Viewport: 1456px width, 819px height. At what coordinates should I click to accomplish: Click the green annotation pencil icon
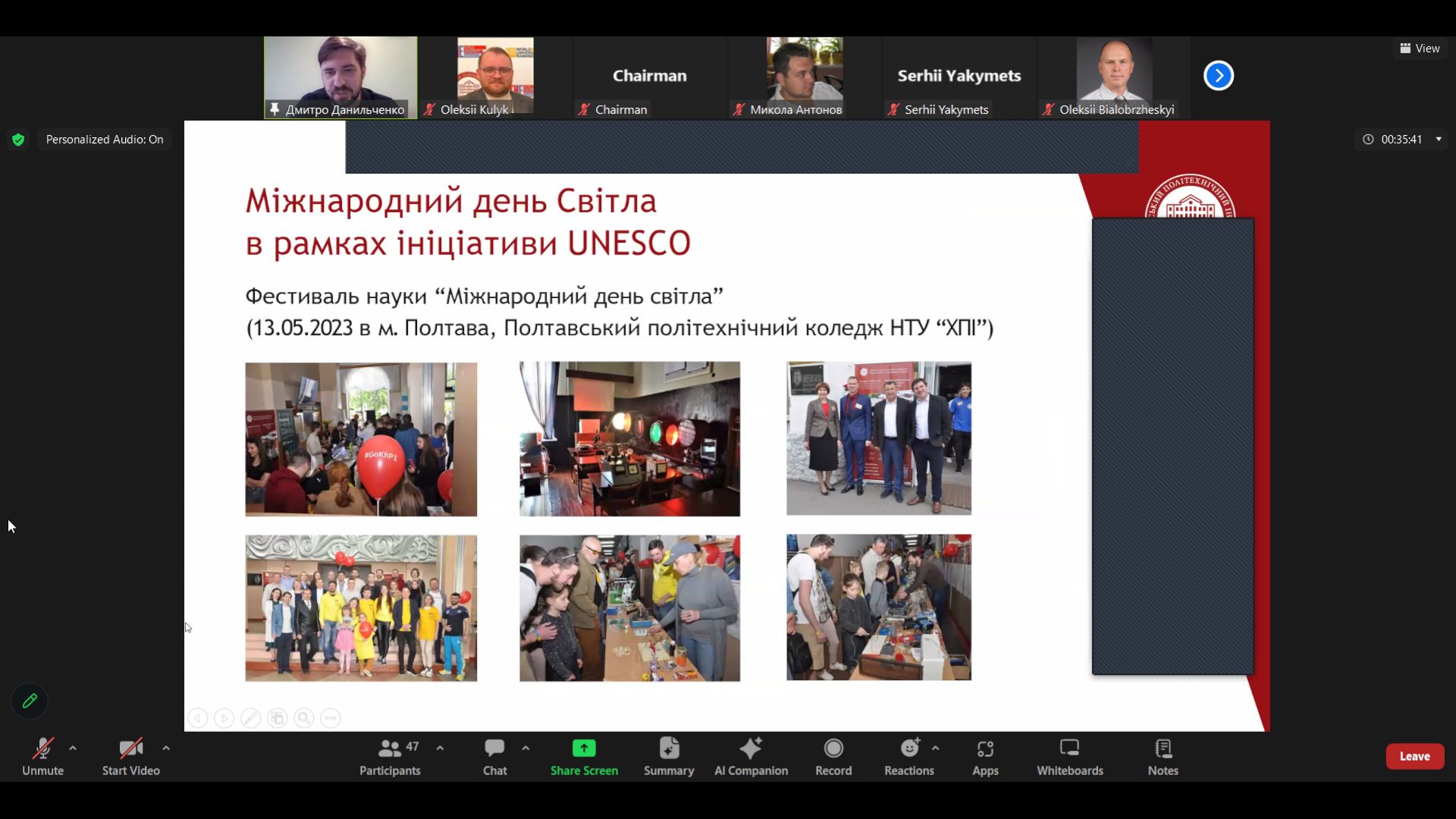pyautogui.click(x=30, y=701)
